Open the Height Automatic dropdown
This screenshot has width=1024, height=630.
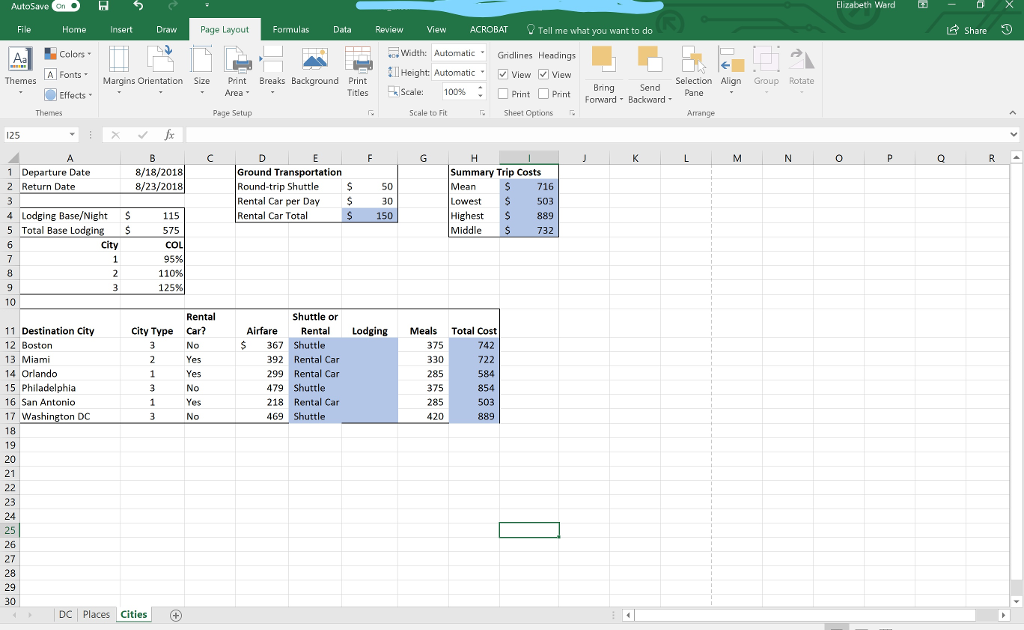482,72
